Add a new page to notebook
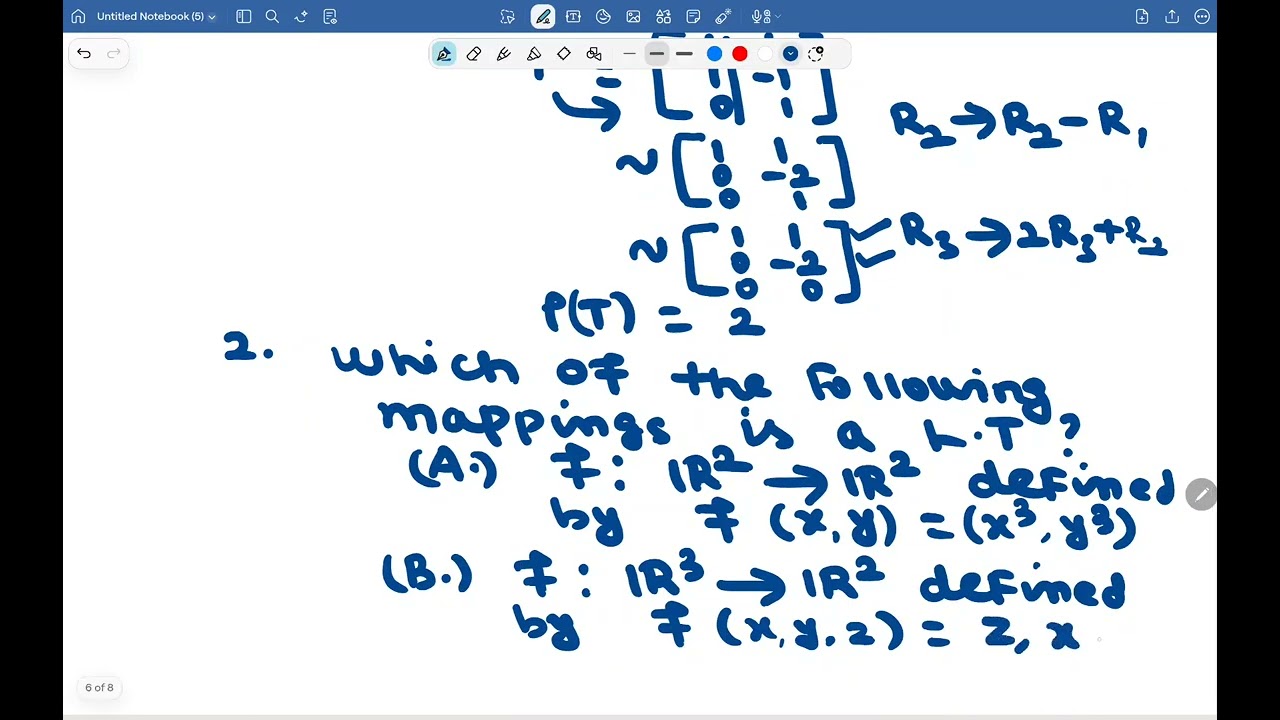1280x720 pixels. pos(1142,16)
